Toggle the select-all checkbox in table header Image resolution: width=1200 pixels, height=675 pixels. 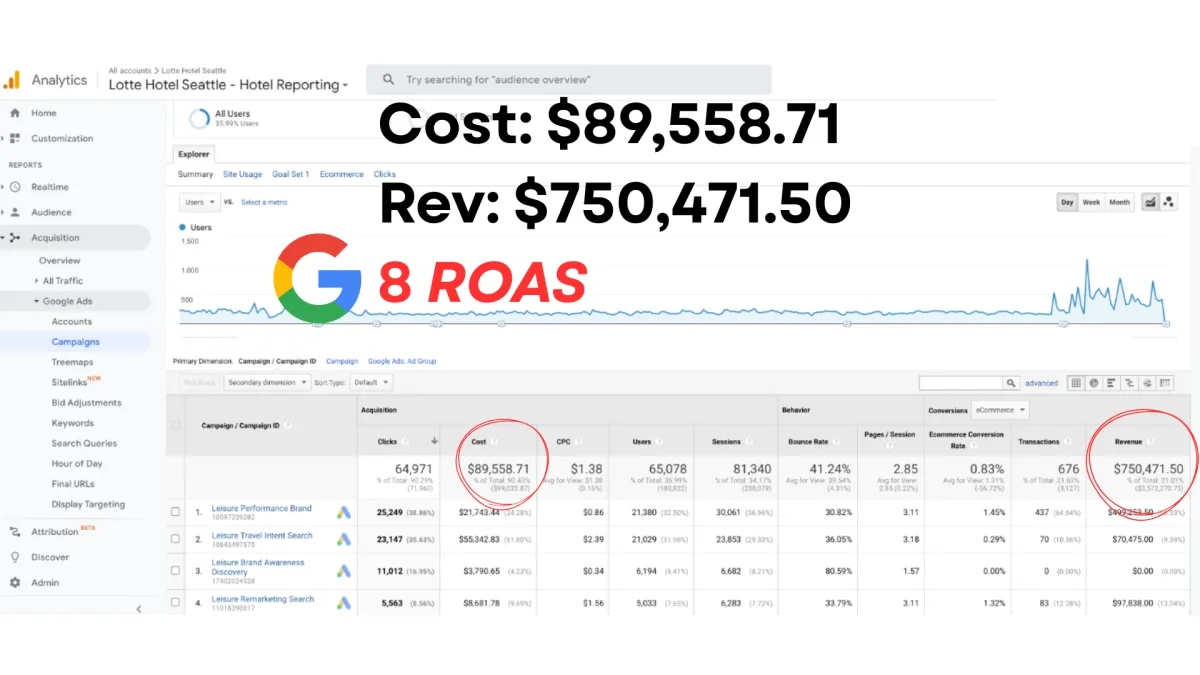point(176,425)
